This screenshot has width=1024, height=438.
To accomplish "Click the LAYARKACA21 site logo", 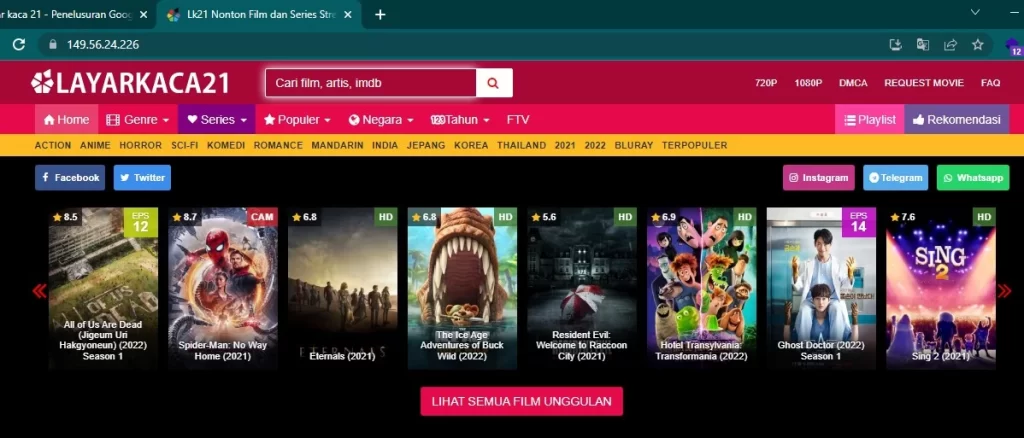I will click(131, 82).
